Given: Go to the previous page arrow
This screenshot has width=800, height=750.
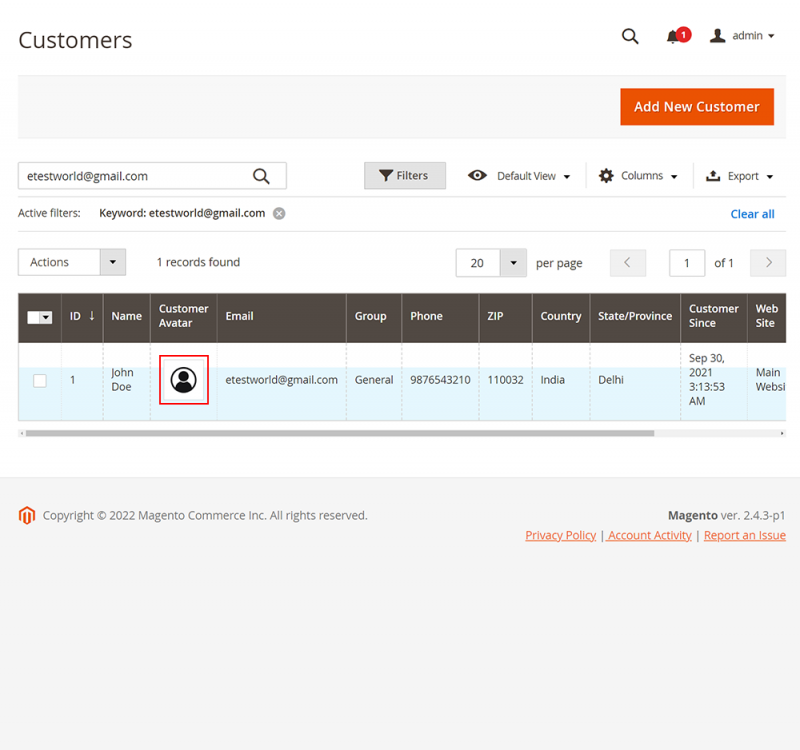Looking at the screenshot, I should pos(628,263).
